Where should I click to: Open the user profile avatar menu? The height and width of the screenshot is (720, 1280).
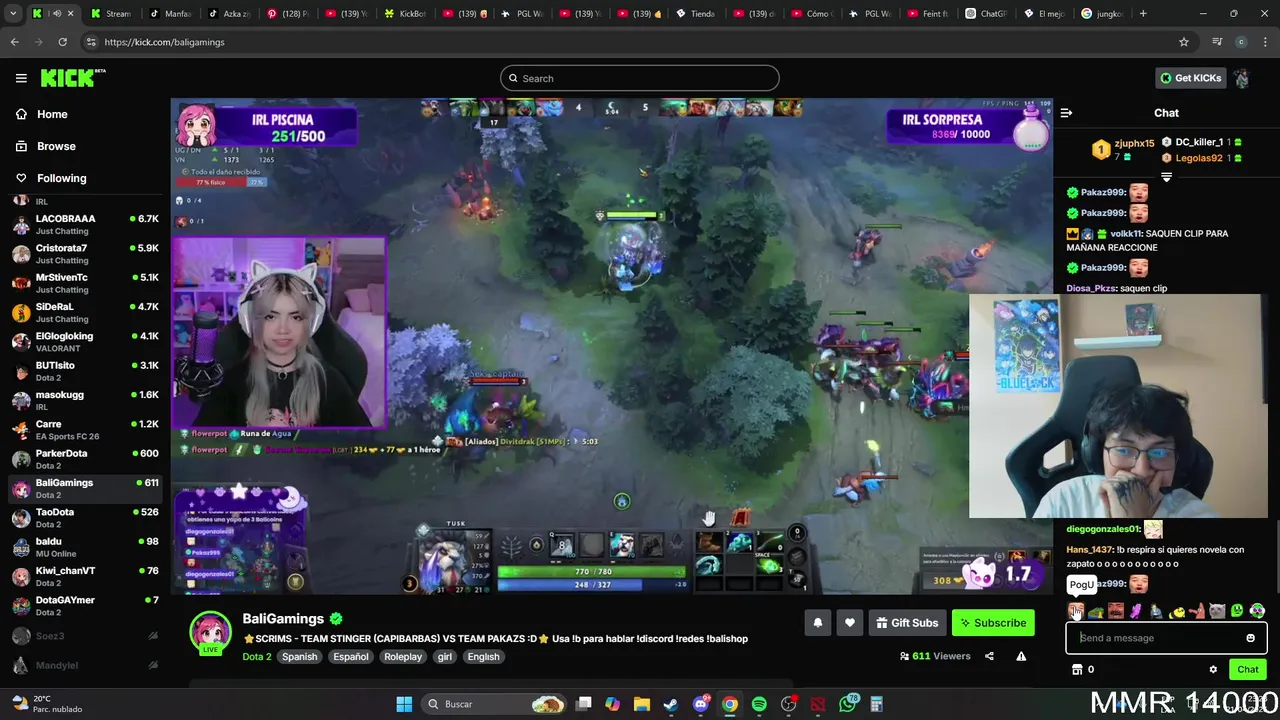[1241, 78]
